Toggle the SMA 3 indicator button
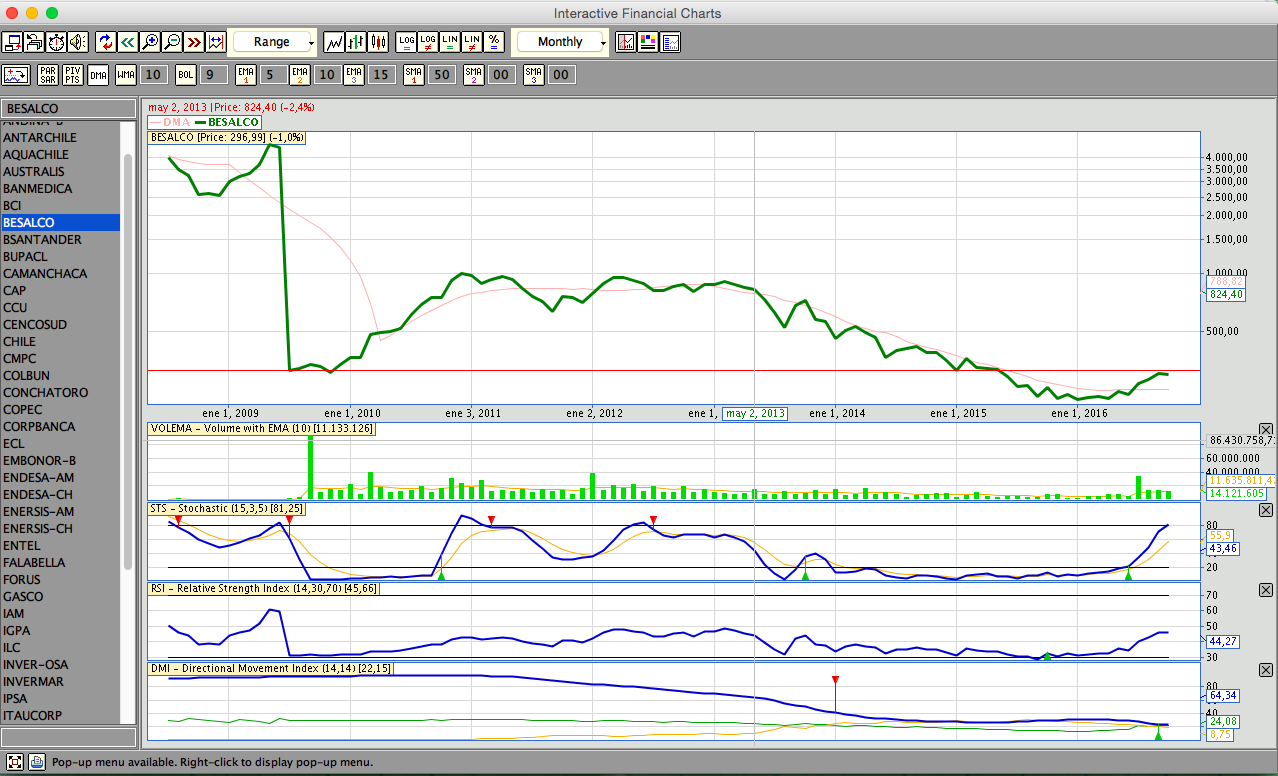1278x776 pixels. coord(534,75)
